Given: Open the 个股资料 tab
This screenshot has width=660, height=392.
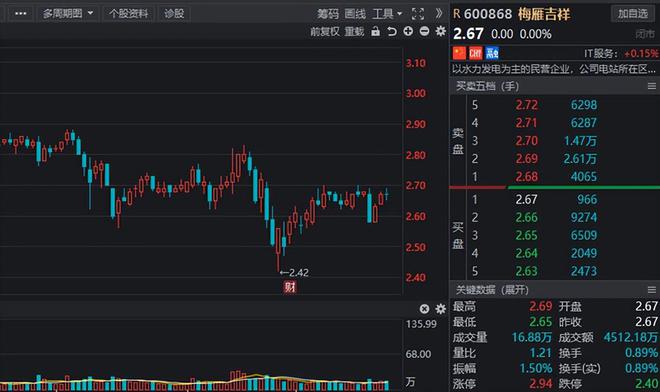Looking at the screenshot, I should (x=128, y=13).
